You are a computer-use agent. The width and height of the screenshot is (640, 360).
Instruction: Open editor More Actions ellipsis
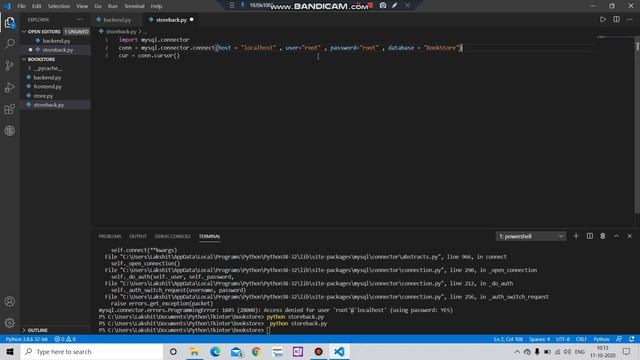point(630,20)
